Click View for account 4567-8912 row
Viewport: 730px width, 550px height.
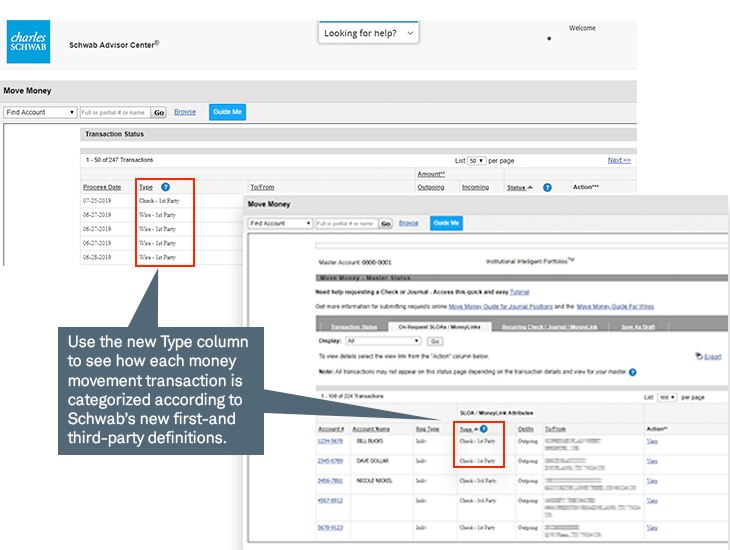[x=652, y=501]
